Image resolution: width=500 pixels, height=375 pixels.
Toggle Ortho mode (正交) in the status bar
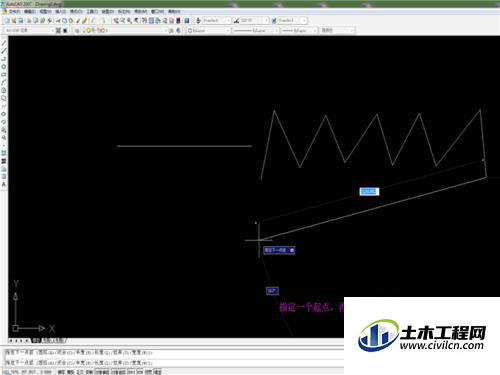[80, 372]
